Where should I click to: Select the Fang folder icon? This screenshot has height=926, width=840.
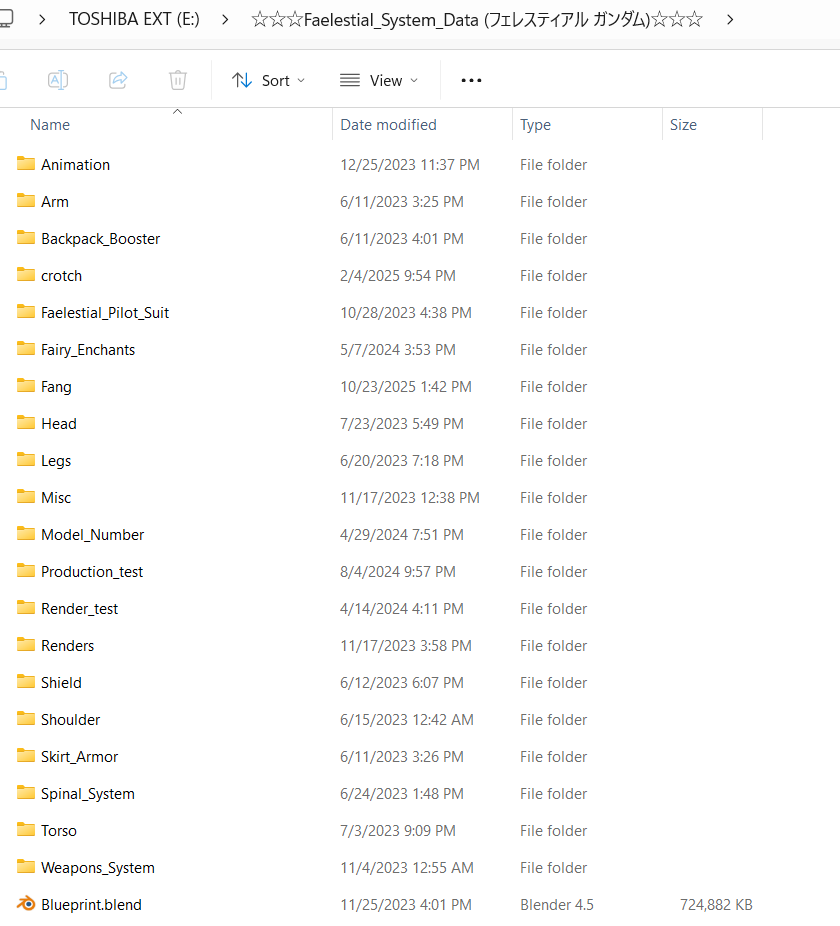coord(25,386)
